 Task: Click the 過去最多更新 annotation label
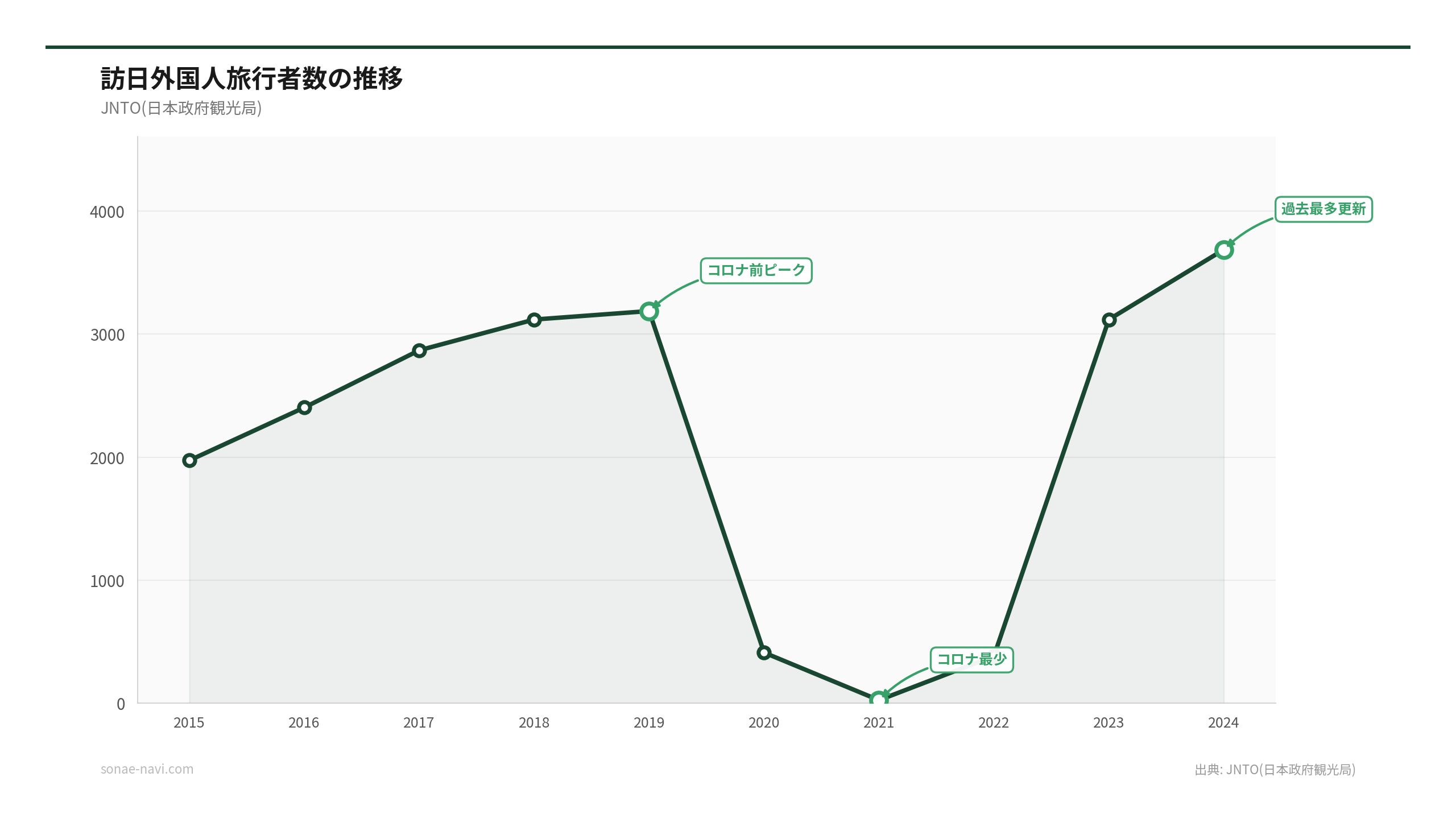(x=1323, y=209)
